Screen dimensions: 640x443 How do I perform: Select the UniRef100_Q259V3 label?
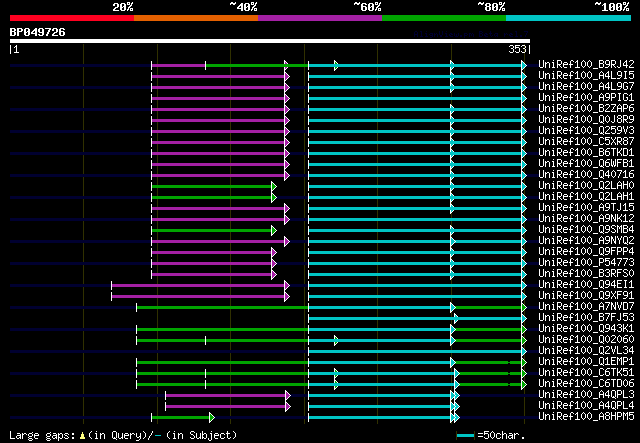(586, 130)
